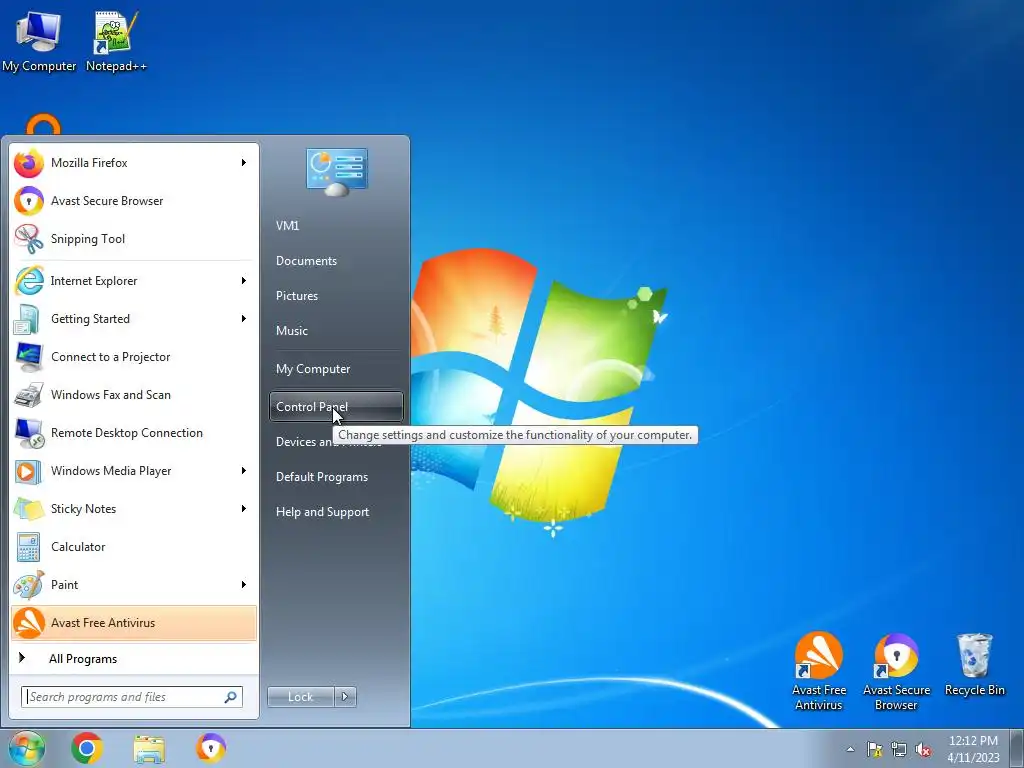
Task: Open My Computer desktop icon
Action: pos(39,42)
